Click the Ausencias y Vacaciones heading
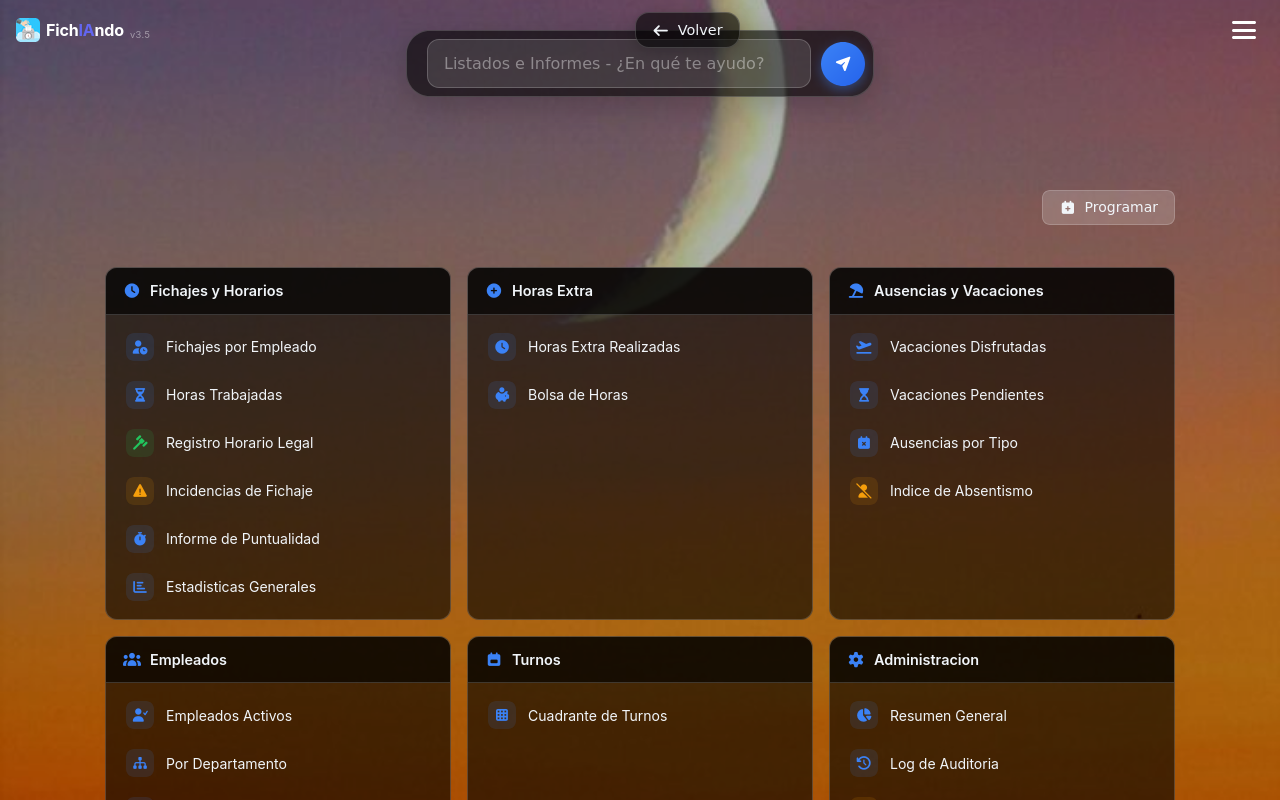 tap(958, 291)
